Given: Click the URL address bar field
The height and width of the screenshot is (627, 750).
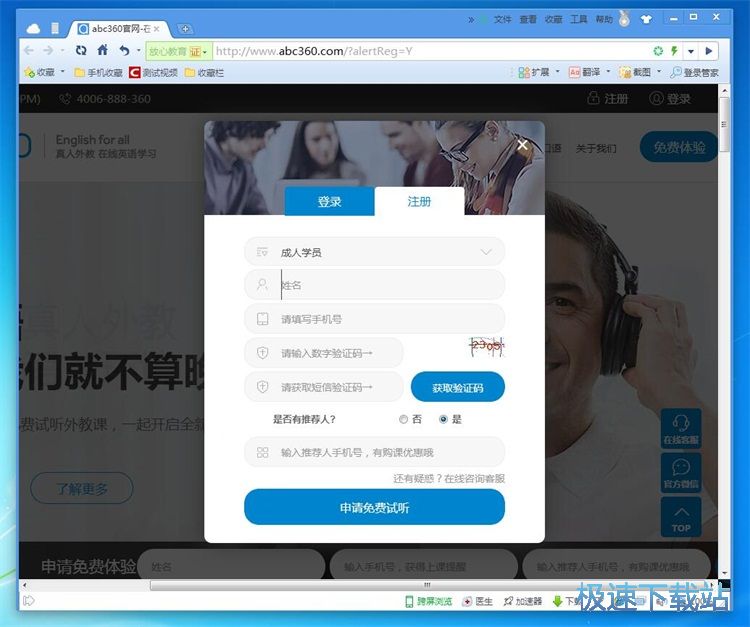Looking at the screenshot, I should tap(430, 51).
